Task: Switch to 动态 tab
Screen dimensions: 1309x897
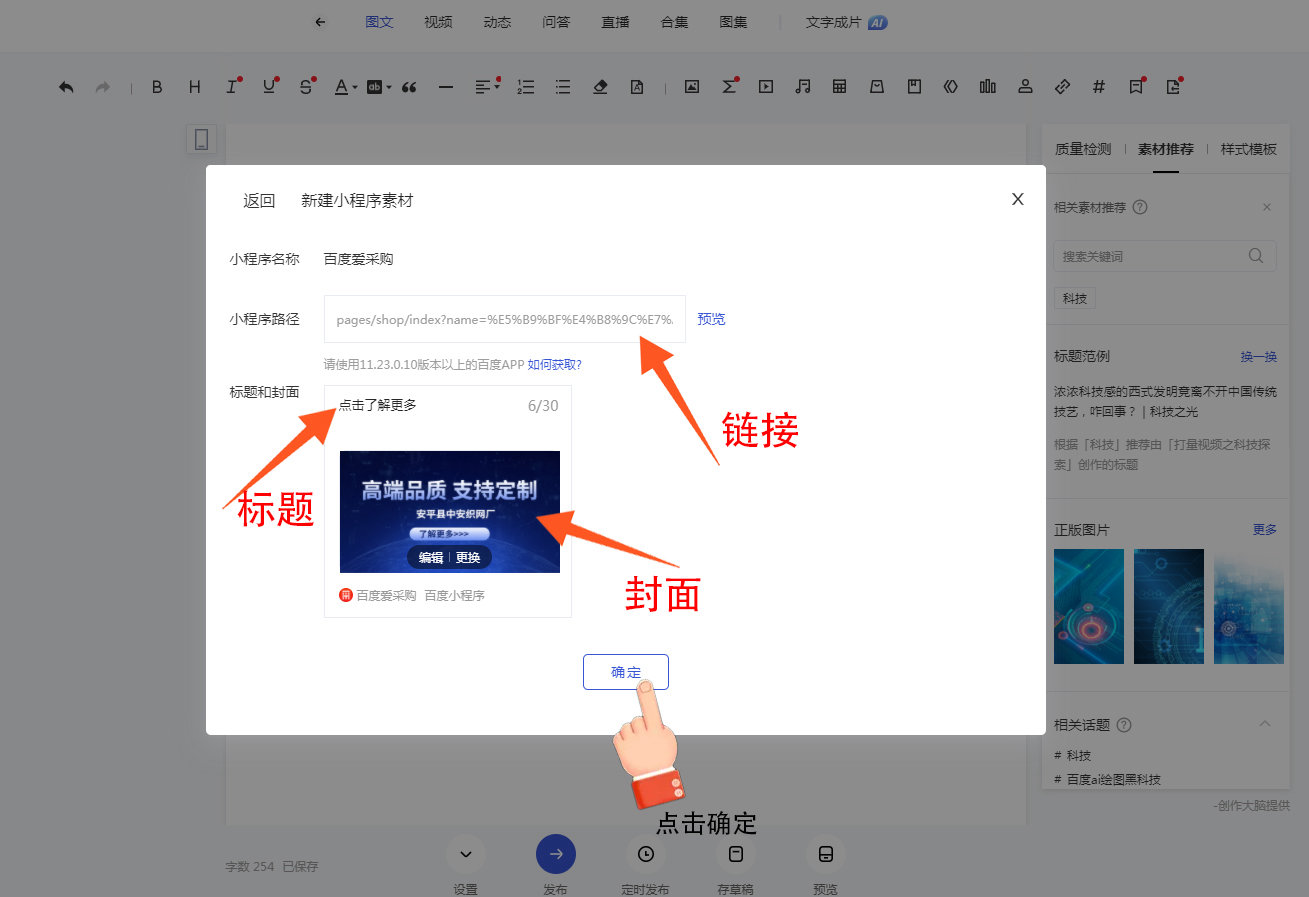Action: [x=497, y=22]
